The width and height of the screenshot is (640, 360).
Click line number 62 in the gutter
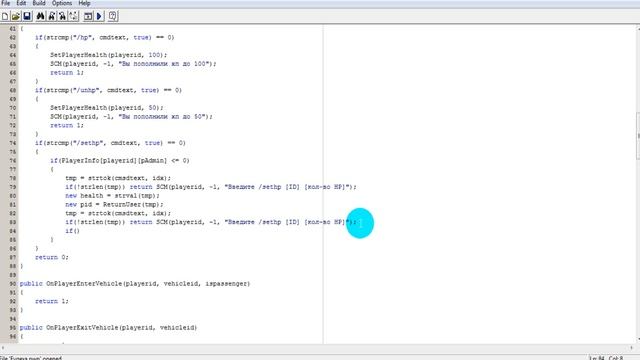(x=13, y=38)
